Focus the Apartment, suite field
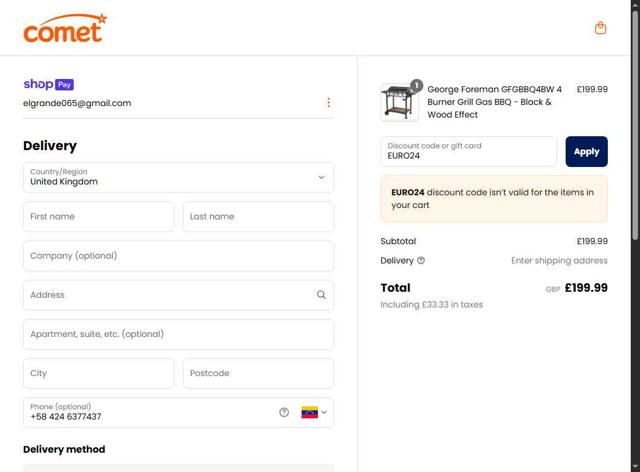 (x=178, y=334)
